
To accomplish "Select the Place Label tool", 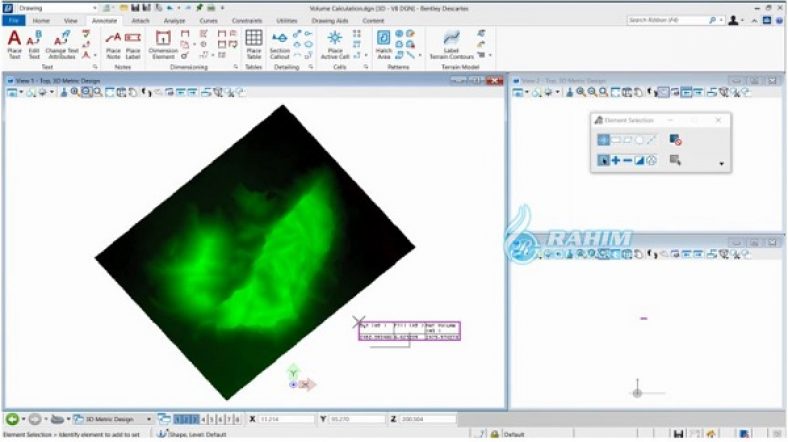I will [x=133, y=44].
